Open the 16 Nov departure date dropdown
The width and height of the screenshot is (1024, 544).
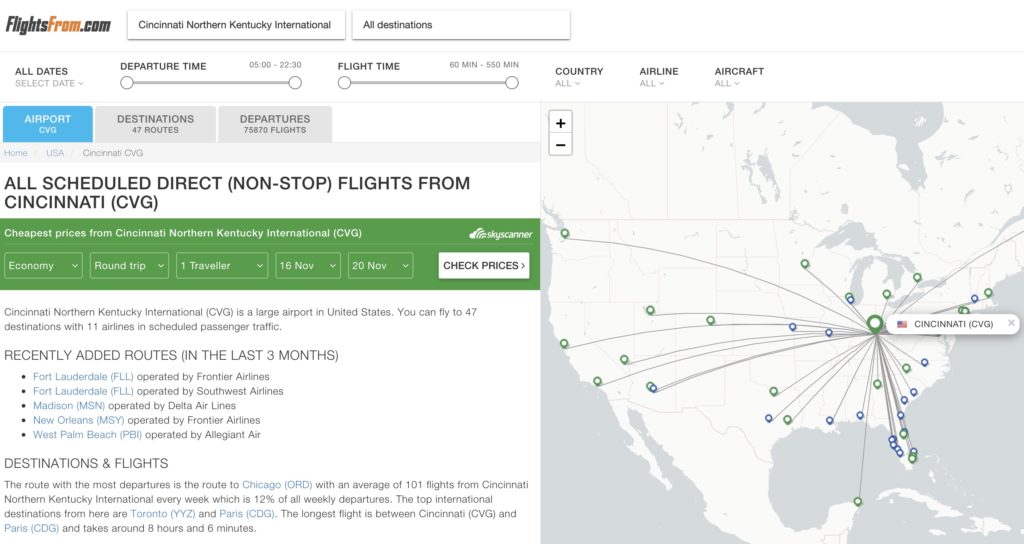click(x=308, y=266)
